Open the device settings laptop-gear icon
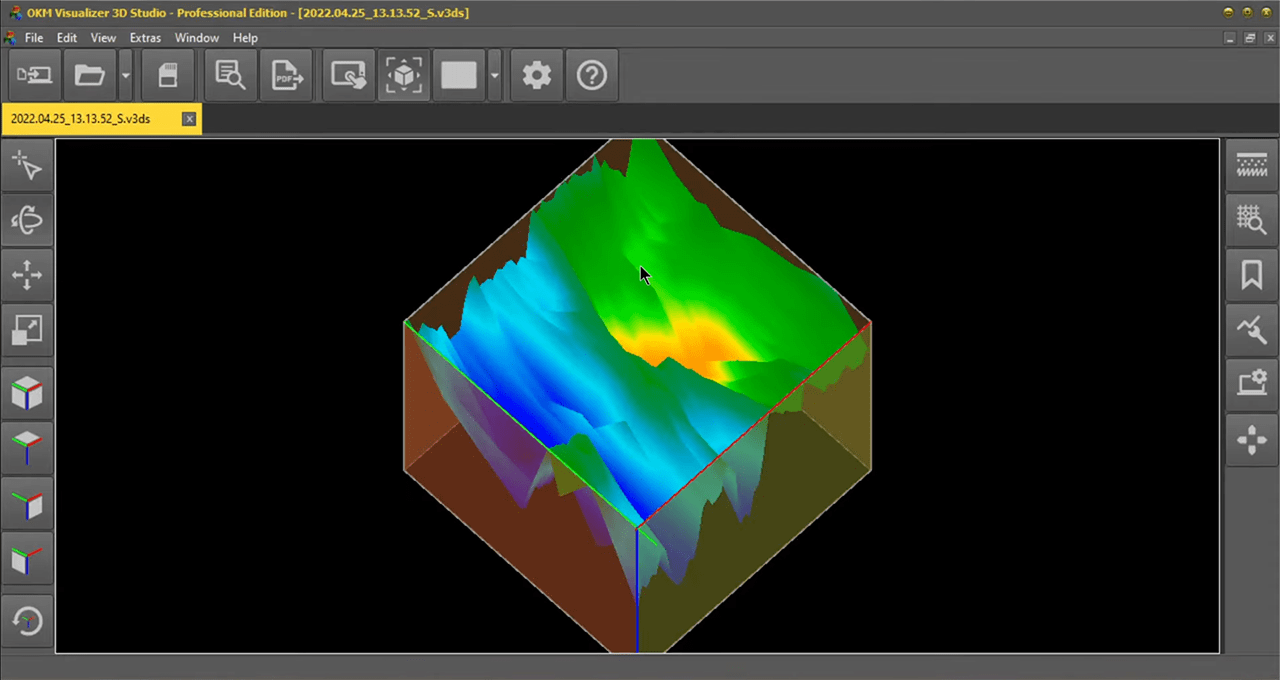The height and width of the screenshot is (680, 1280). tap(1252, 384)
